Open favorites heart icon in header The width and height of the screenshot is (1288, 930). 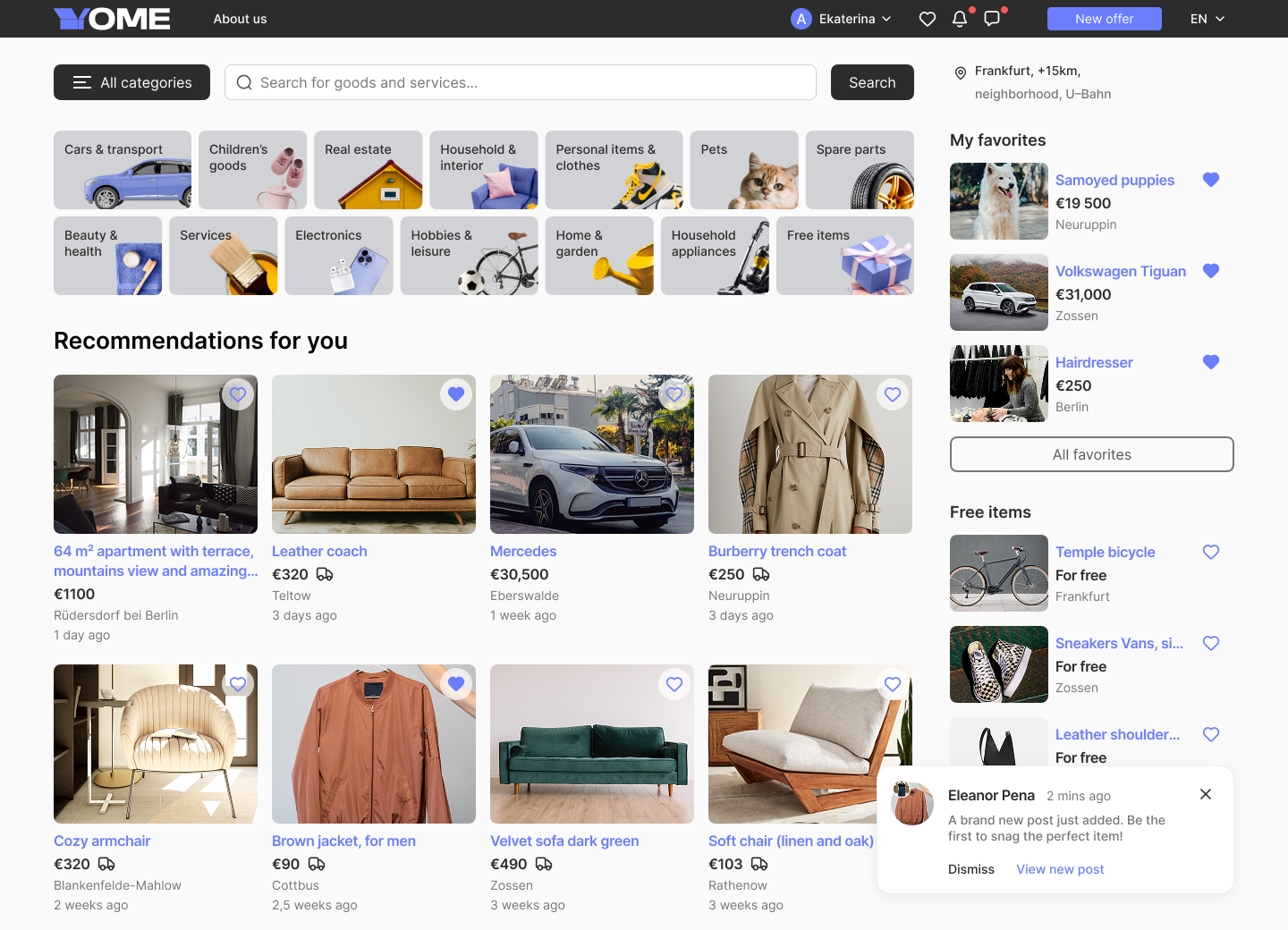(x=928, y=19)
